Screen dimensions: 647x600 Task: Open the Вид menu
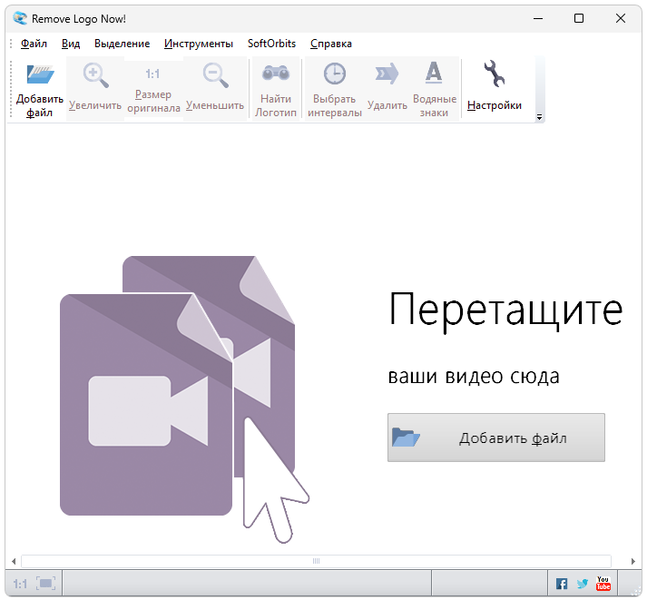pyautogui.click(x=71, y=43)
